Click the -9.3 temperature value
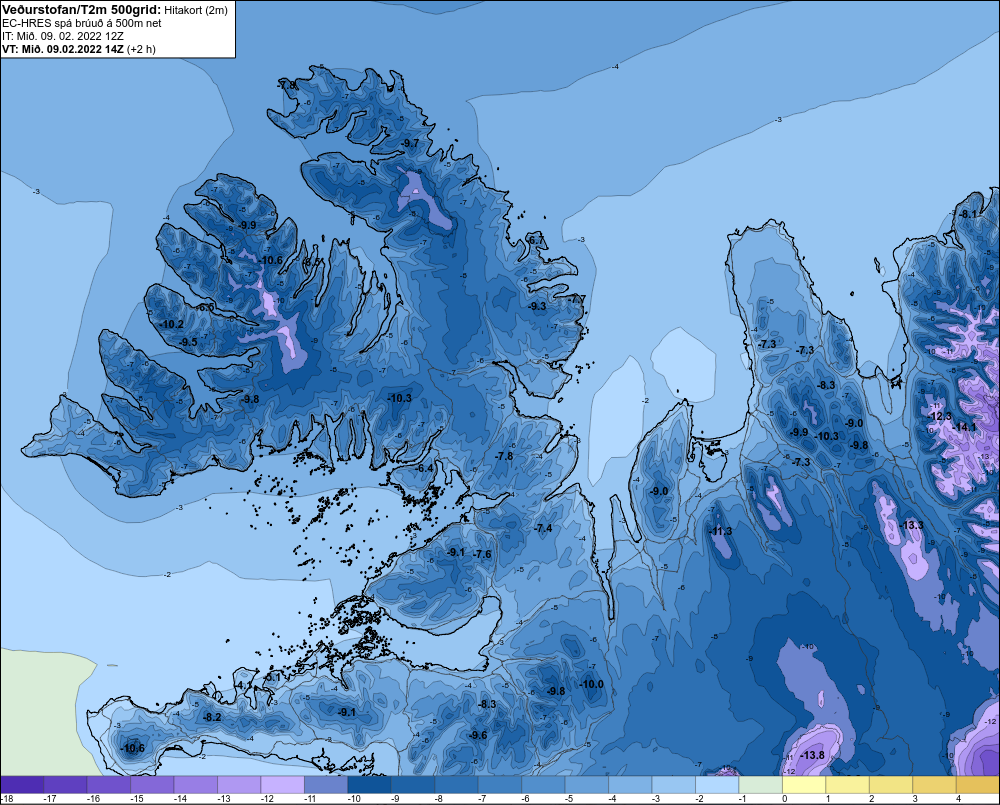 coord(537,306)
